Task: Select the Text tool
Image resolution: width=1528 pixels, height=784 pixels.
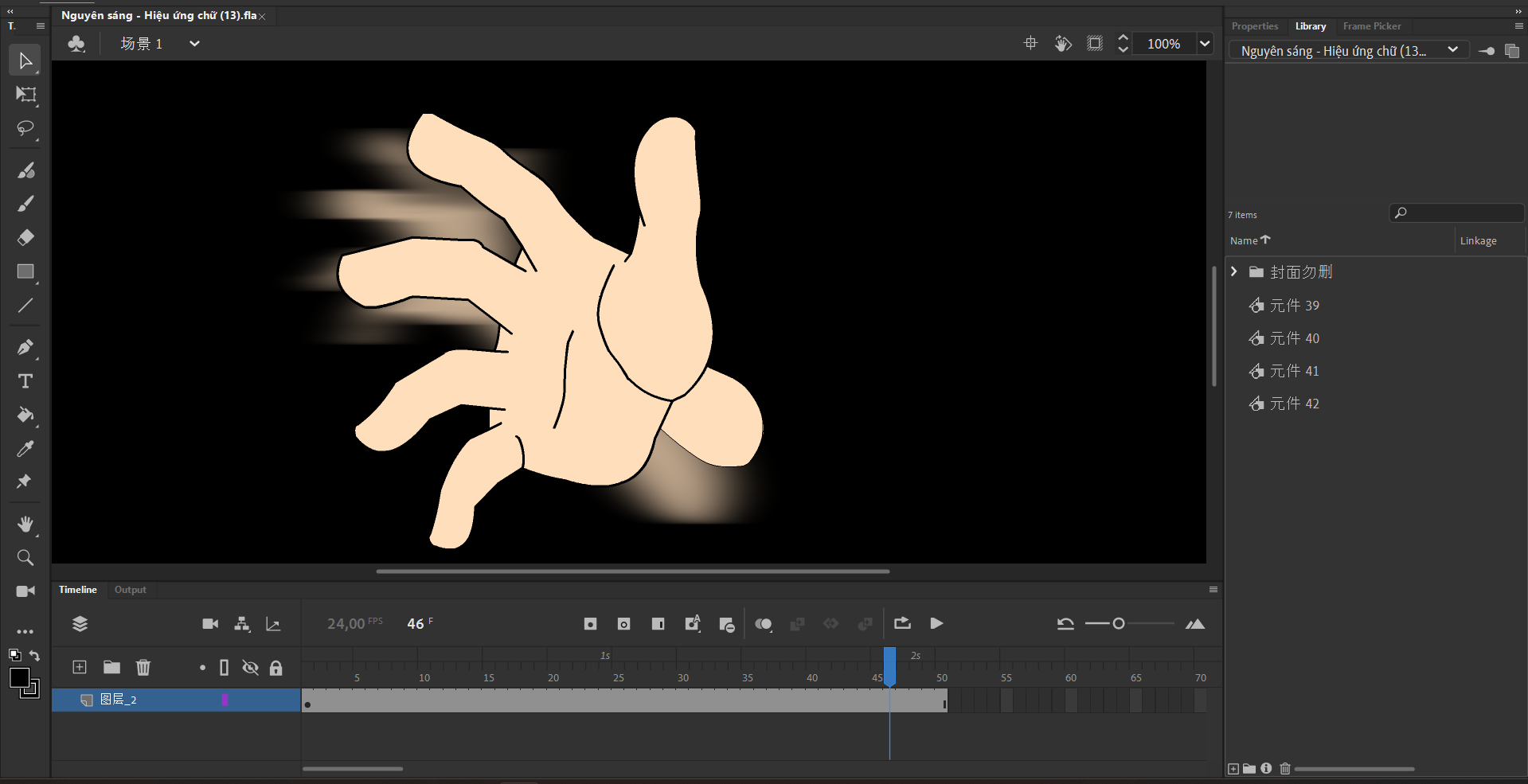Action: click(25, 381)
